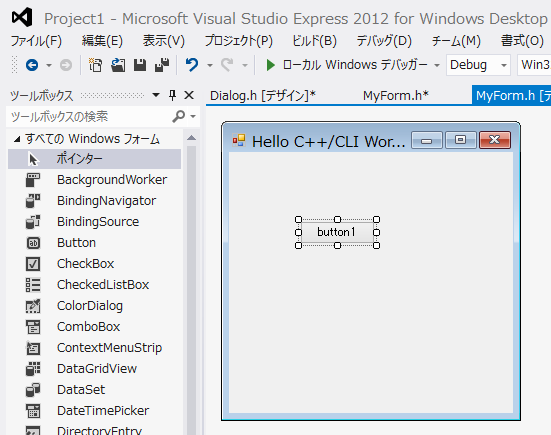Select the DataSet icon
Image resolution: width=551 pixels, height=435 pixels.
[x=33, y=390]
